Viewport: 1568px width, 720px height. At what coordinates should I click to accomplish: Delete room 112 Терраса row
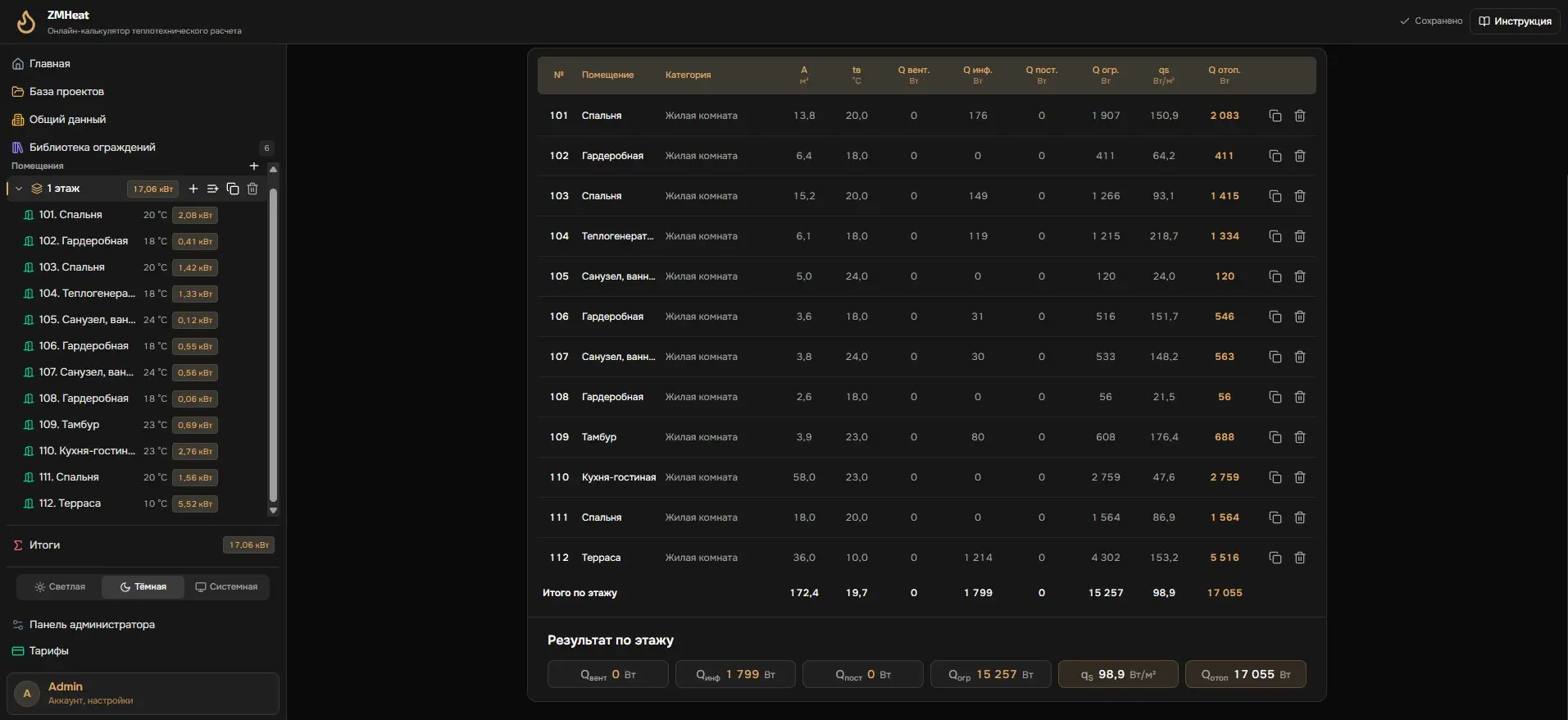tap(1299, 558)
